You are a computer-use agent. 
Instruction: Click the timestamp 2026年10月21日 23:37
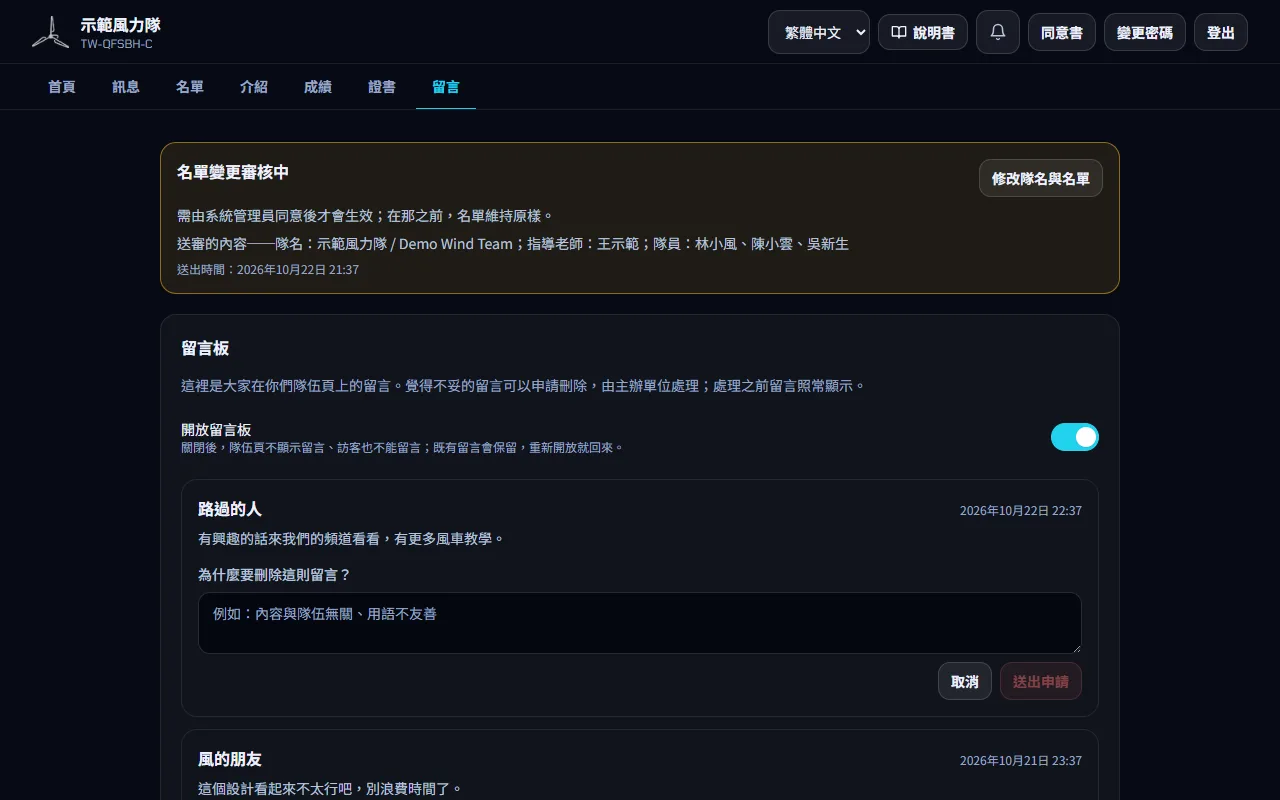[x=1021, y=760]
